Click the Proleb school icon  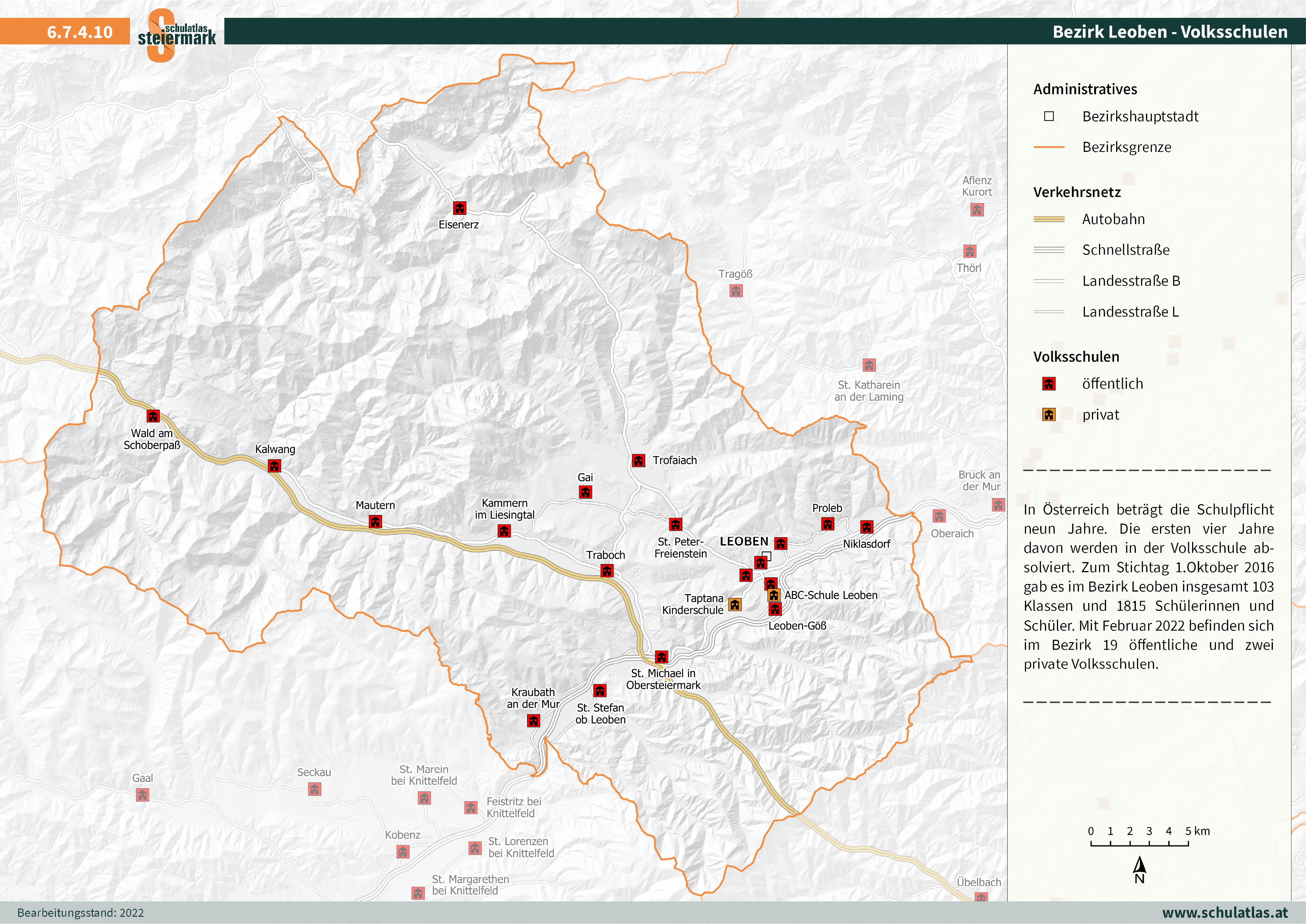coord(828,523)
